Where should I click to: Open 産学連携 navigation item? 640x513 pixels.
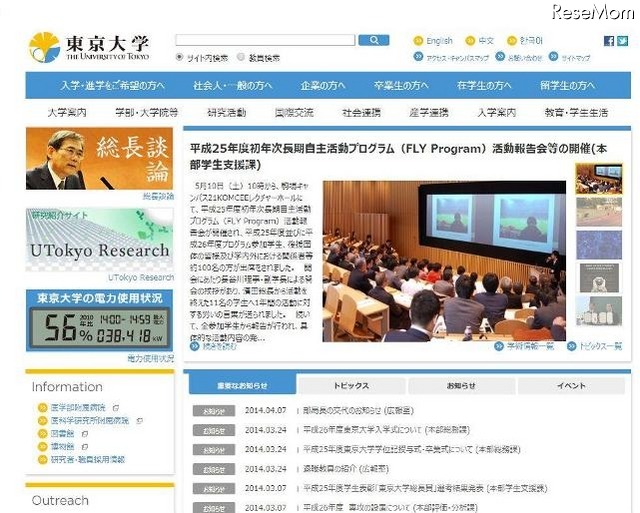[429, 113]
